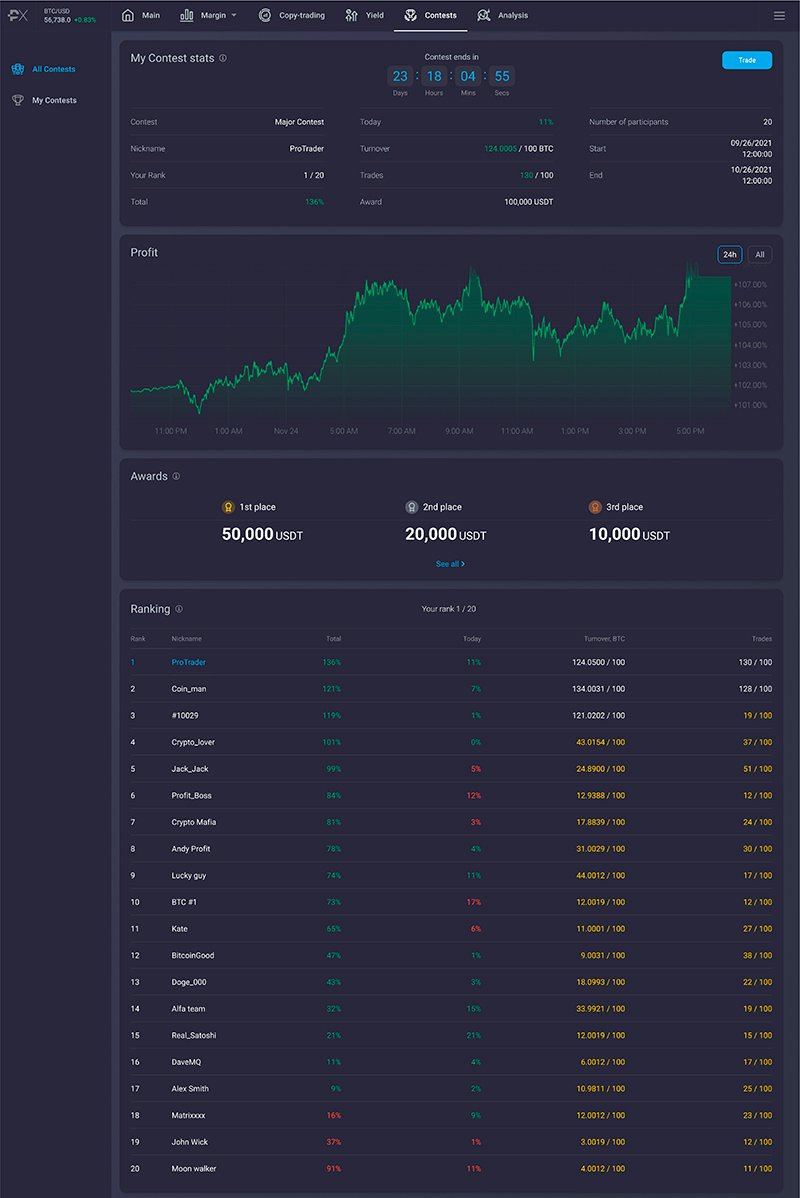Click the Trade button

(x=746, y=60)
